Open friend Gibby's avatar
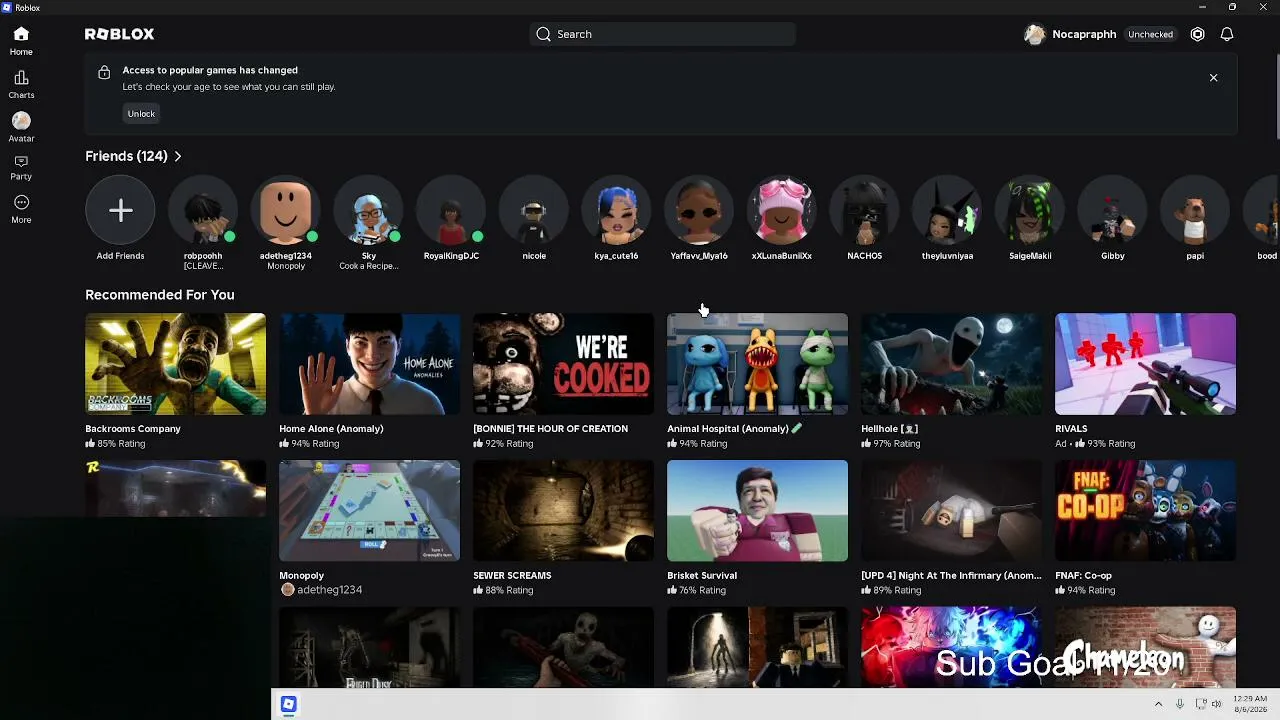Image resolution: width=1280 pixels, height=720 pixels. pos(1113,210)
